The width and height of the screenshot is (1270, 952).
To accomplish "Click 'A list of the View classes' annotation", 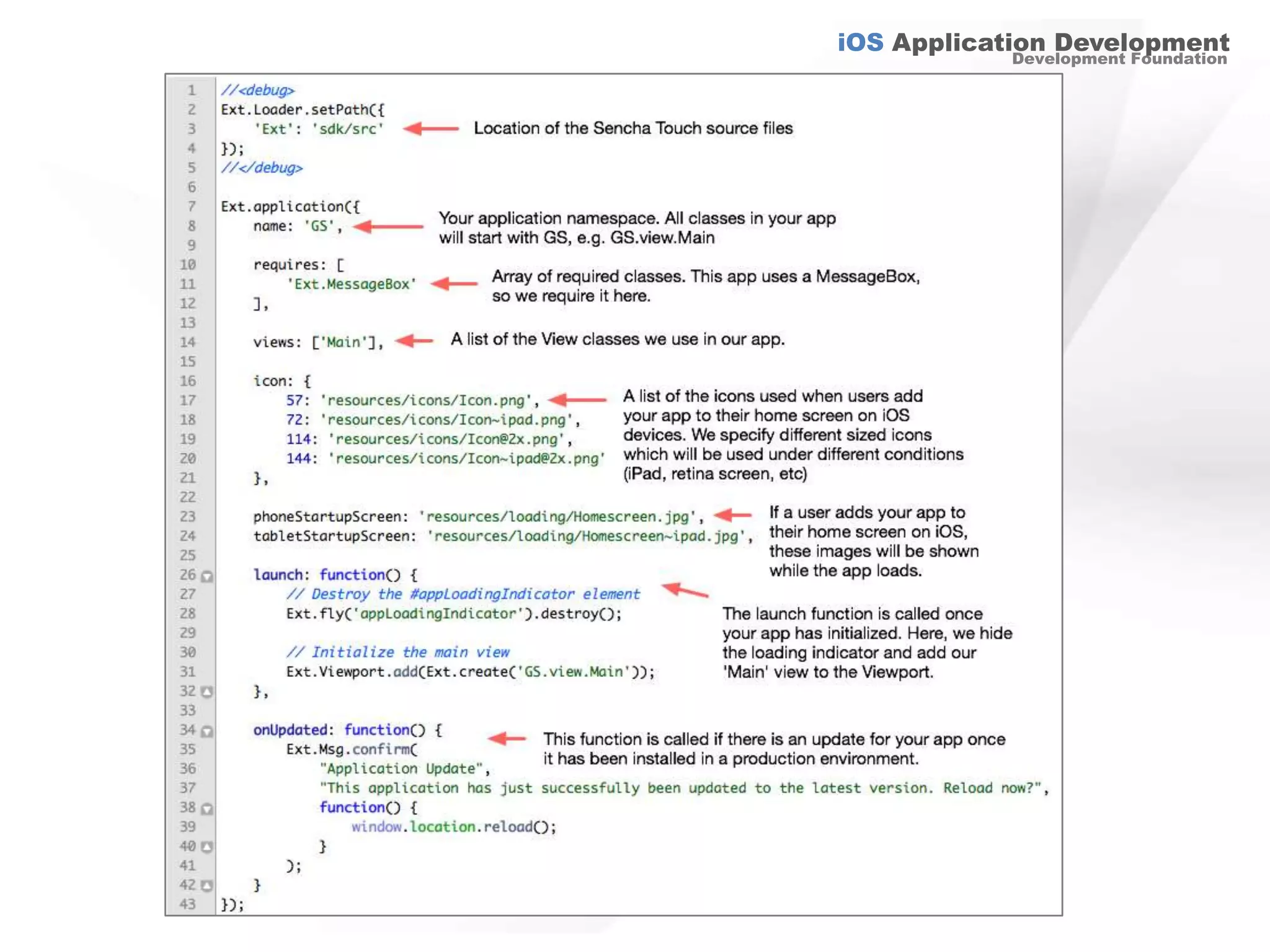I will pyautogui.click(x=618, y=340).
